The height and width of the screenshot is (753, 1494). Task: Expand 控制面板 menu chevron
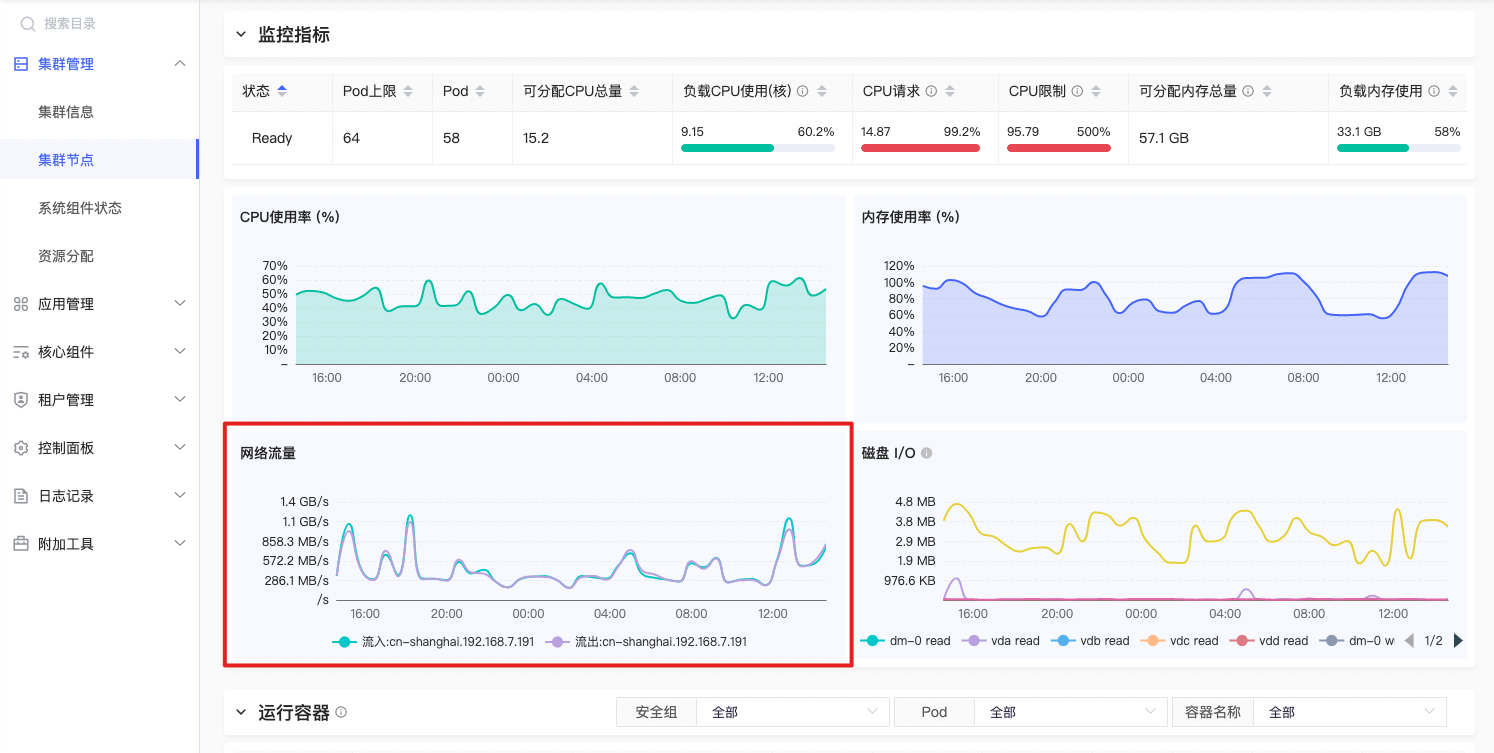click(x=180, y=448)
